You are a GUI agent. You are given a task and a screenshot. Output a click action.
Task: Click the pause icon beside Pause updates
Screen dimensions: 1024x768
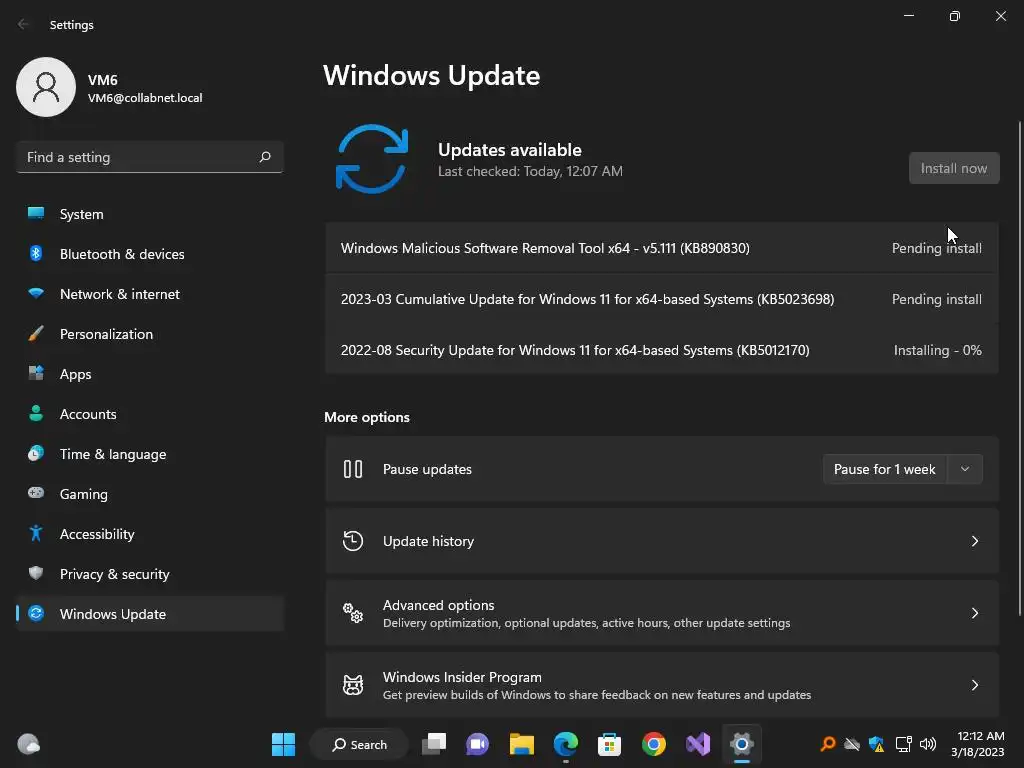click(353, 469)
